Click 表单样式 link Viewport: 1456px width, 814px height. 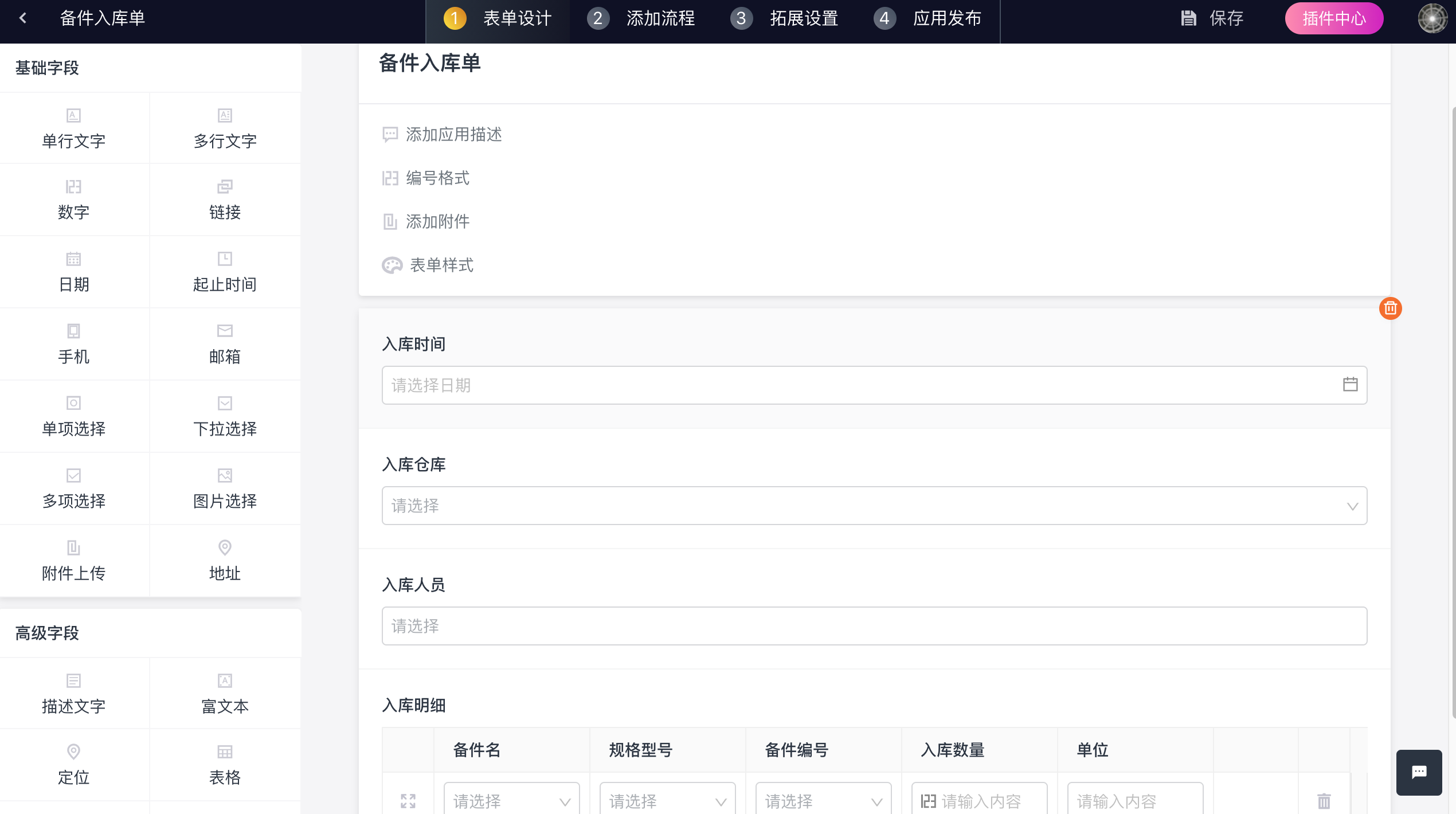441,265
